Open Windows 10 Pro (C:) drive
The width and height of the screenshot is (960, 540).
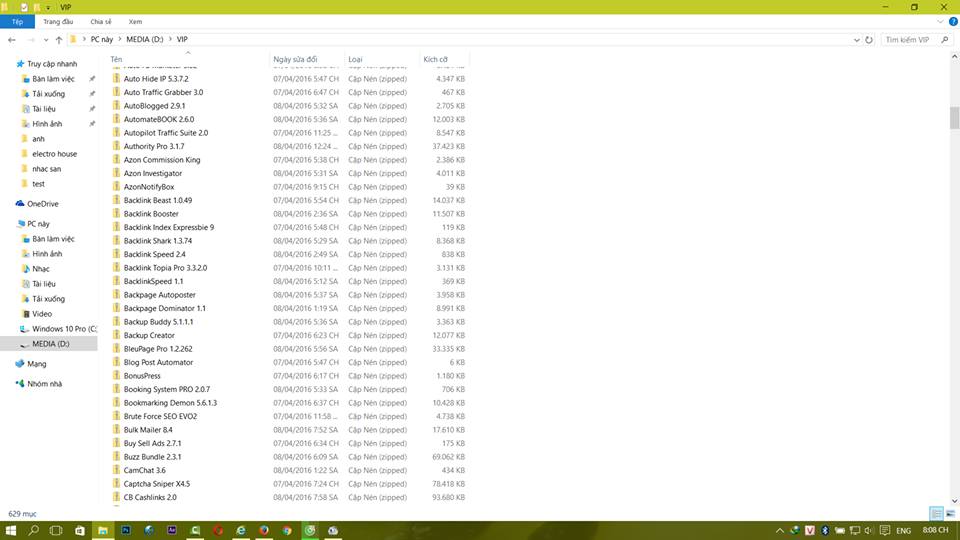pyautogui.click(x=64, y=329)
